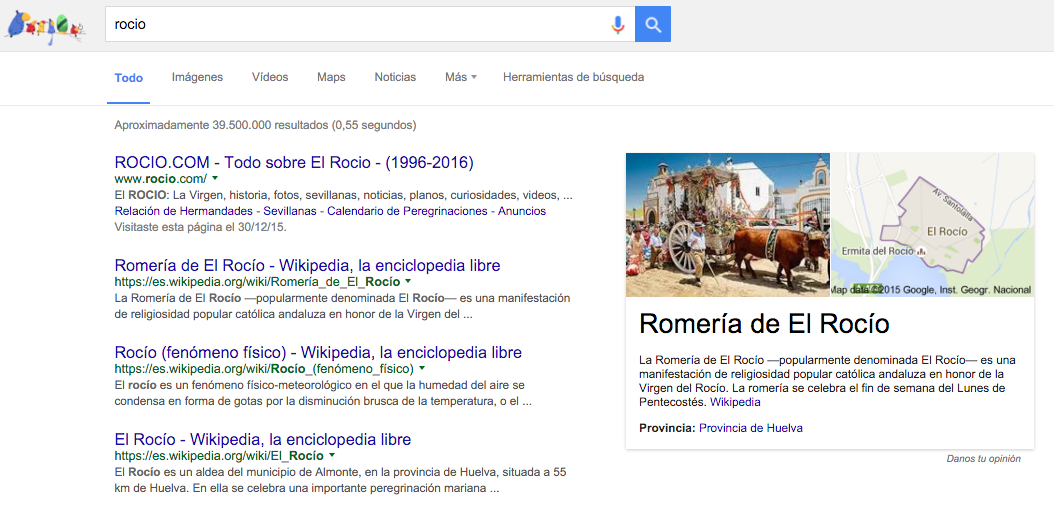Expand arrow next to www.rocio.com URL
Image resolution: width=1054 pixels, height=509 pixels.
click(x=215, y=178)
